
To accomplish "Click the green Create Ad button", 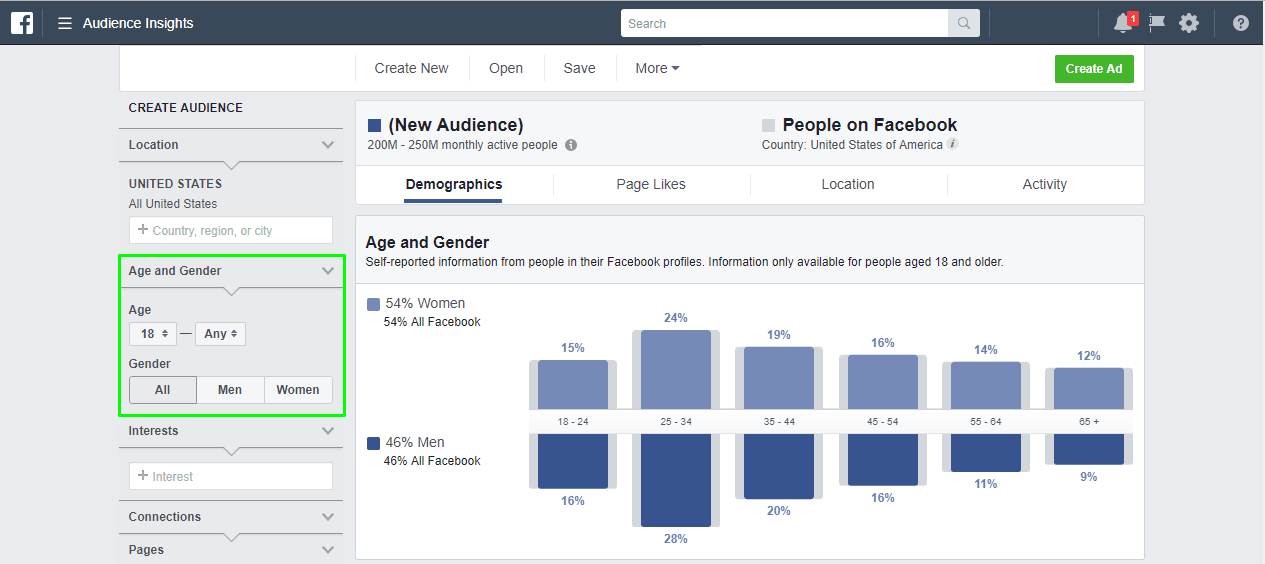I will [1094, 69].
